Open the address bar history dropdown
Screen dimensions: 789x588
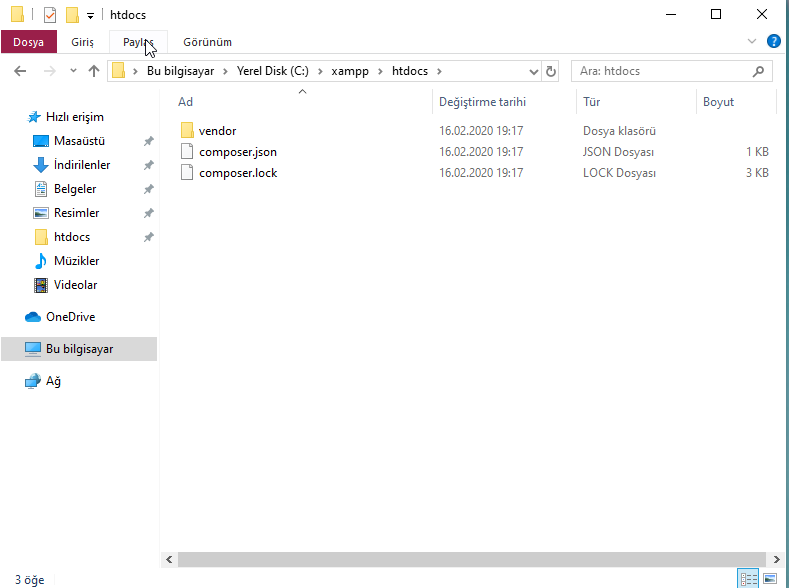point(534,72)
